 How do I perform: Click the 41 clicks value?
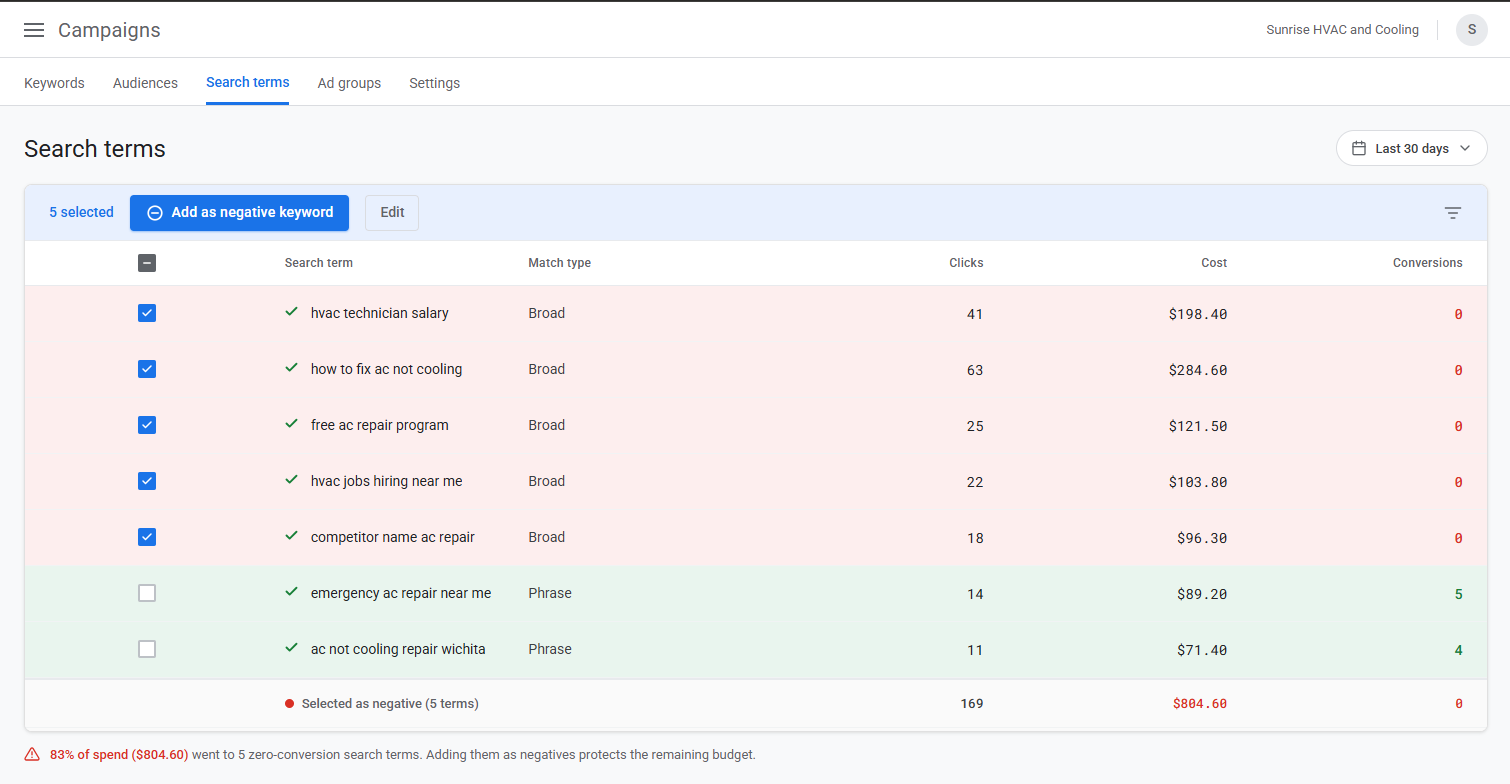click(x=975, y=314)
